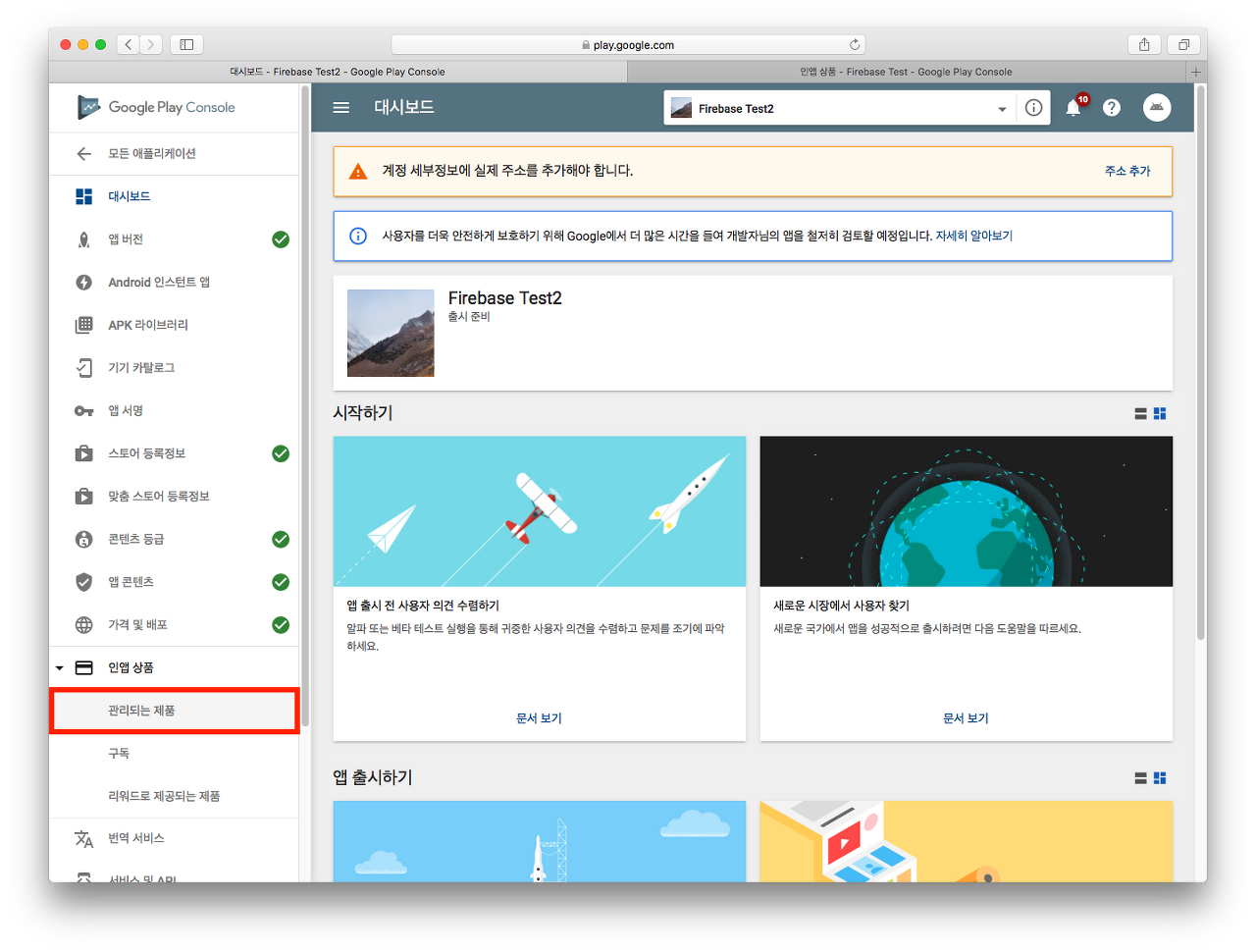This screenshot has height=952, width=1256.
Task: Click 문서 보기 under 앱 출시 전 사용자 의견
Action: 539,718
